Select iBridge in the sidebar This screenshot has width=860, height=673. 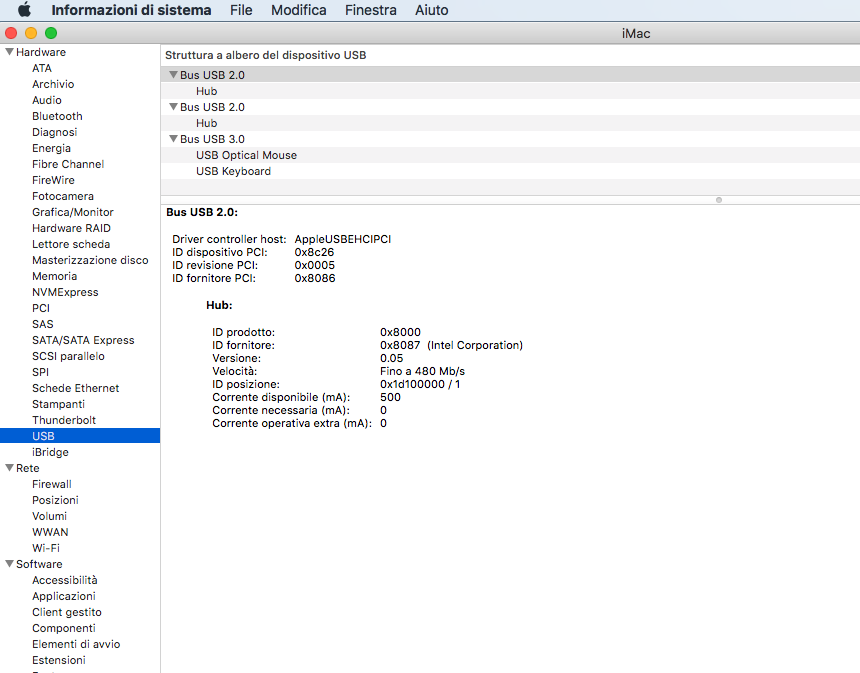pos(50,452)
